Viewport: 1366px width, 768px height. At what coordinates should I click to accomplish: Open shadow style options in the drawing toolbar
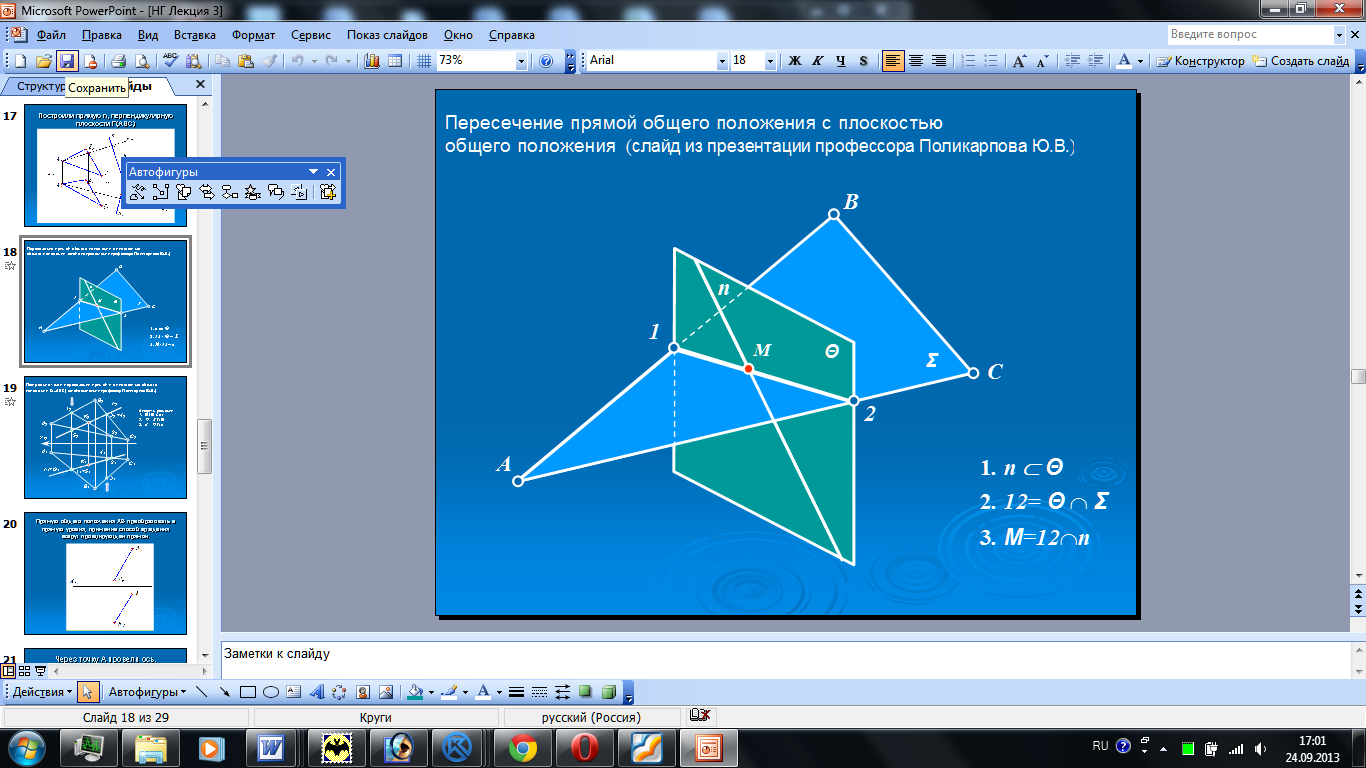pyautogui.click(x=586, y=692)
